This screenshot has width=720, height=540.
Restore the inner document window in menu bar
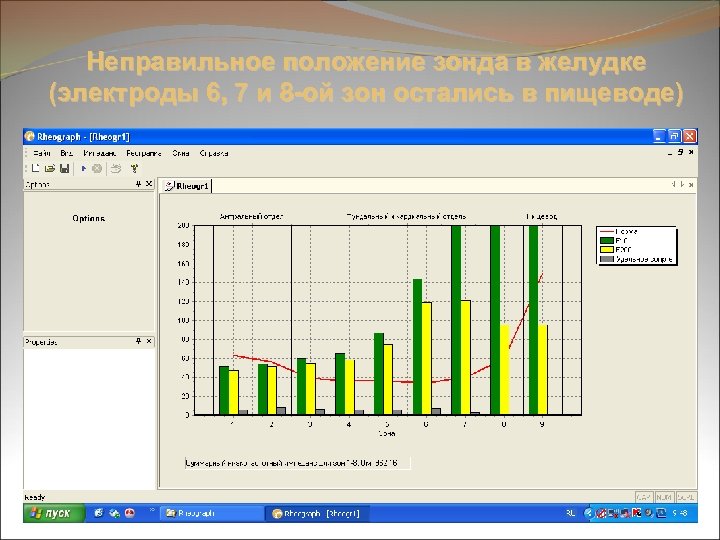(x=681, y=152)
